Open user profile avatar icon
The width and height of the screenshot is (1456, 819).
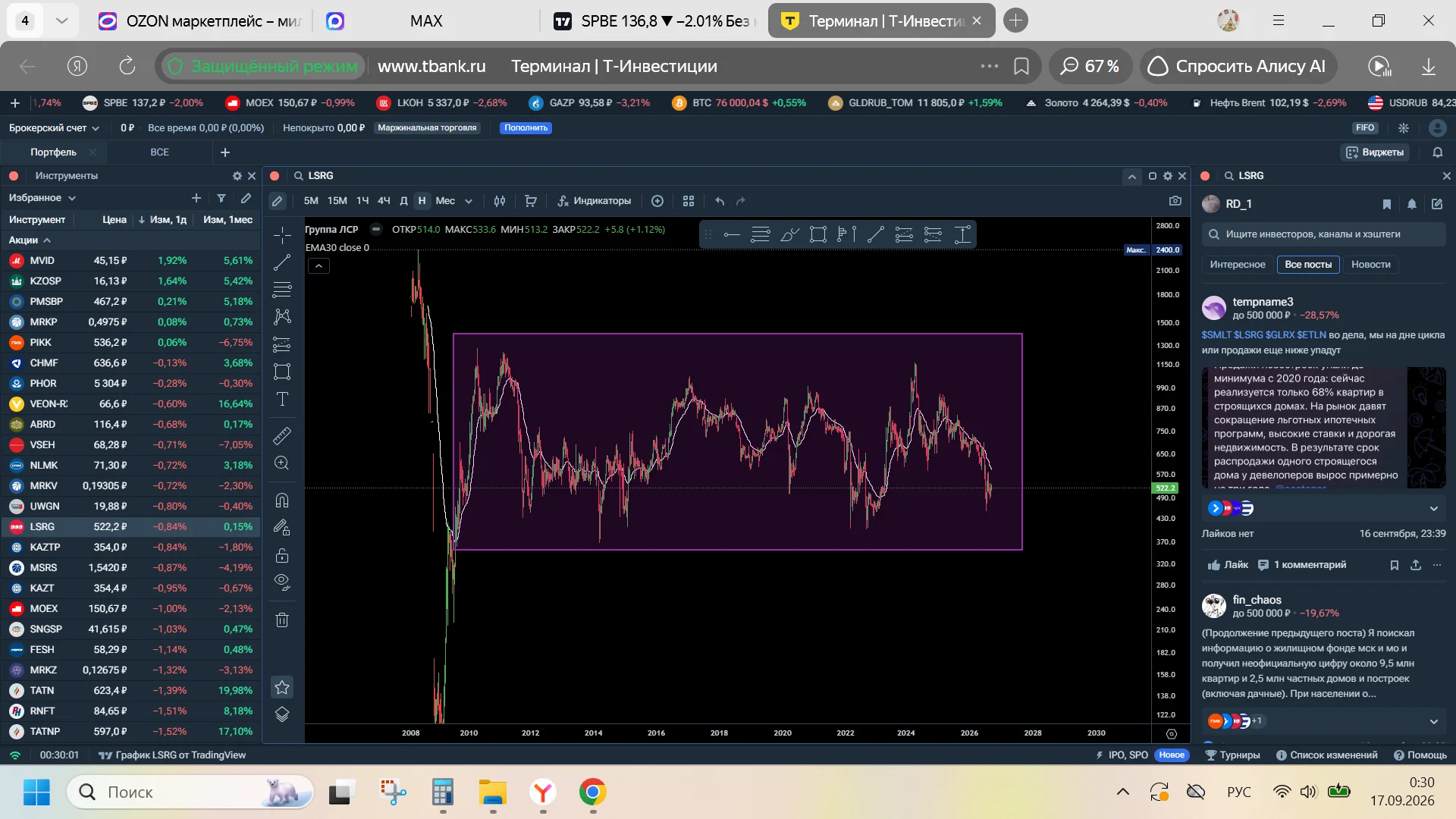(x=1436, y=128)
